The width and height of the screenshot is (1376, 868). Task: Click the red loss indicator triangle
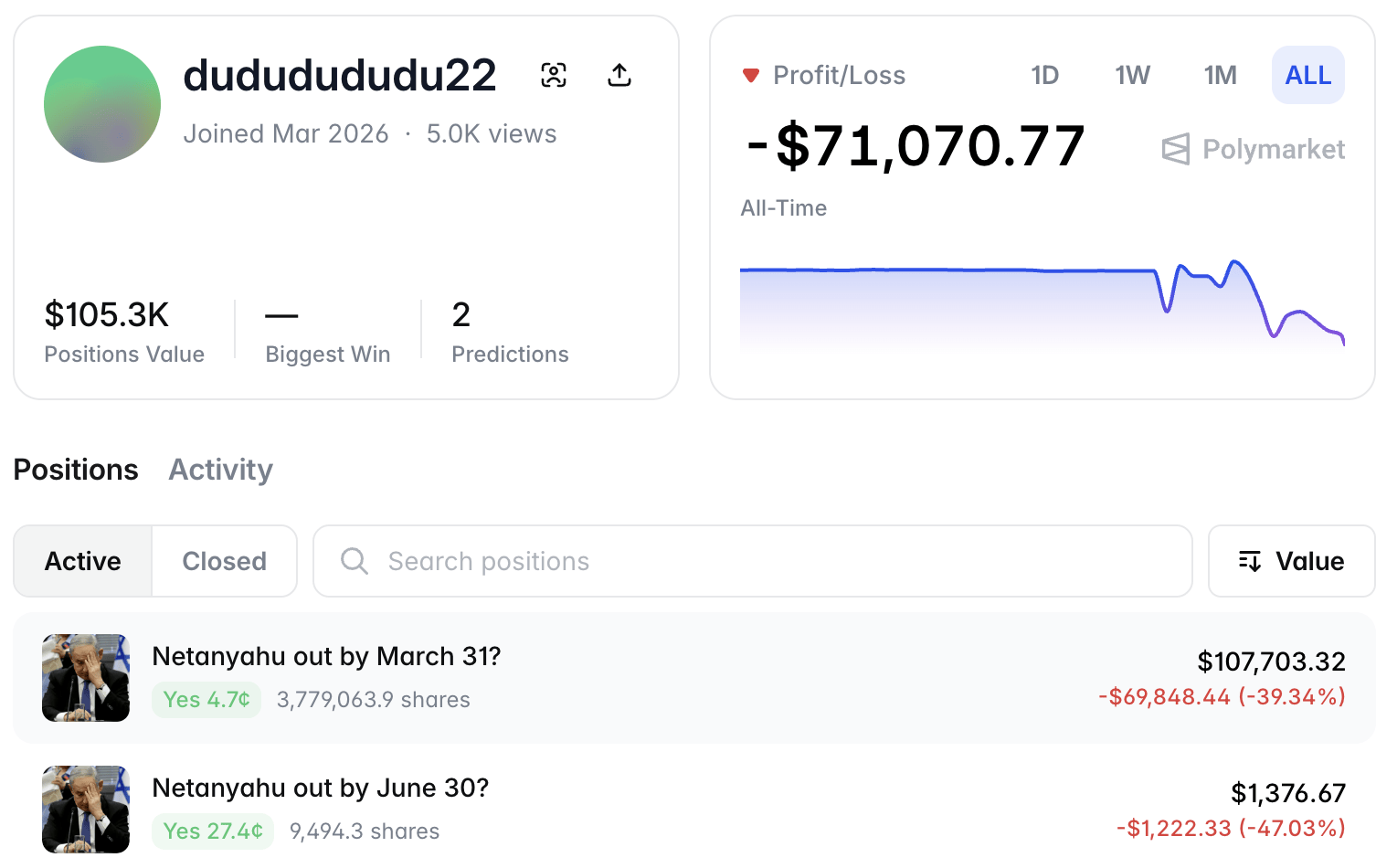[x=751, y=76]
